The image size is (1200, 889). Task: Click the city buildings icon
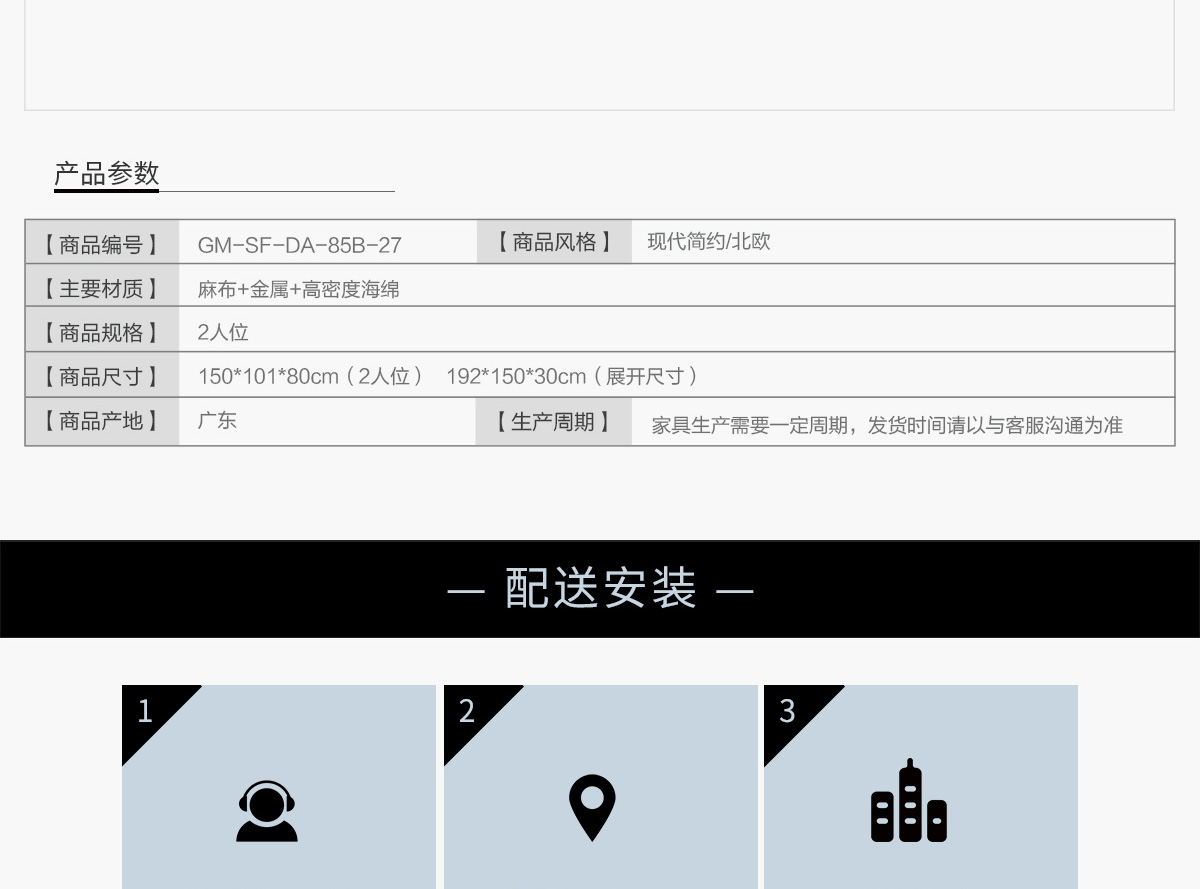tap(908, 802)
